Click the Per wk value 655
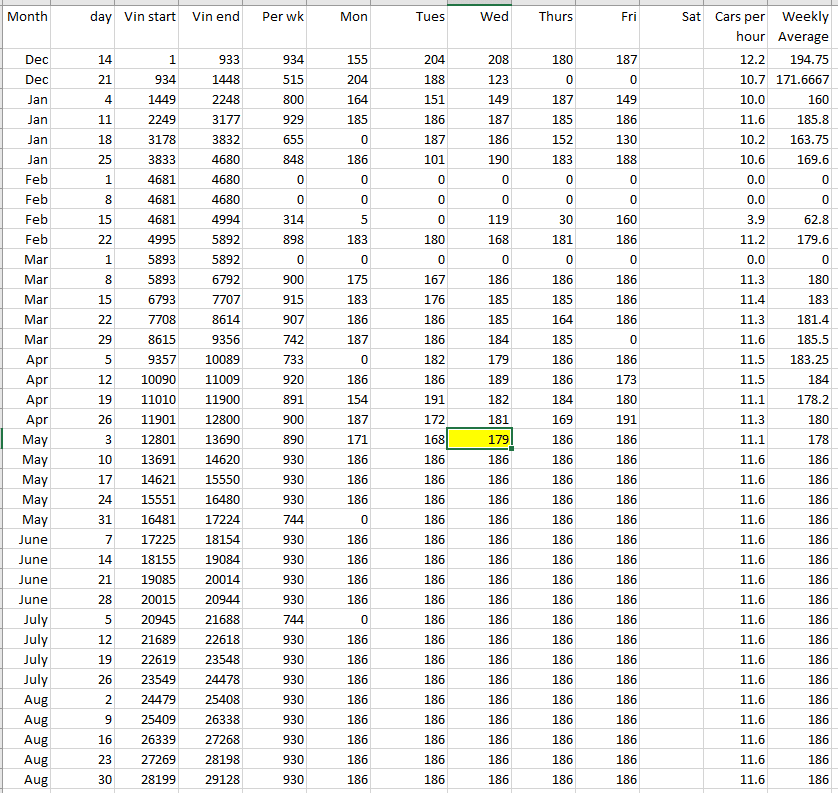This screenshot has width=838, height=793. 276,140
